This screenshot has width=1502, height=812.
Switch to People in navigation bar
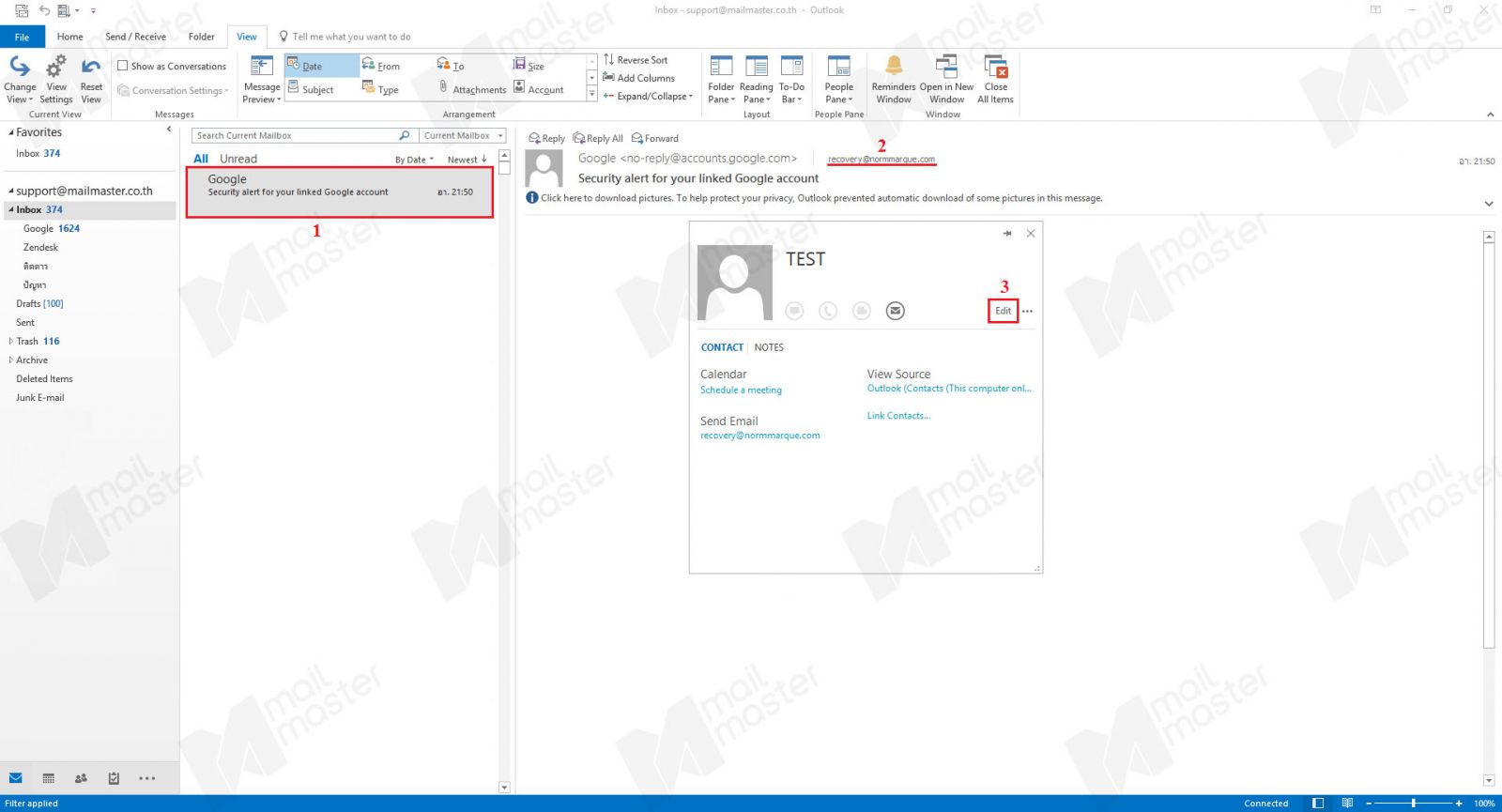click(x=81, y=778)
